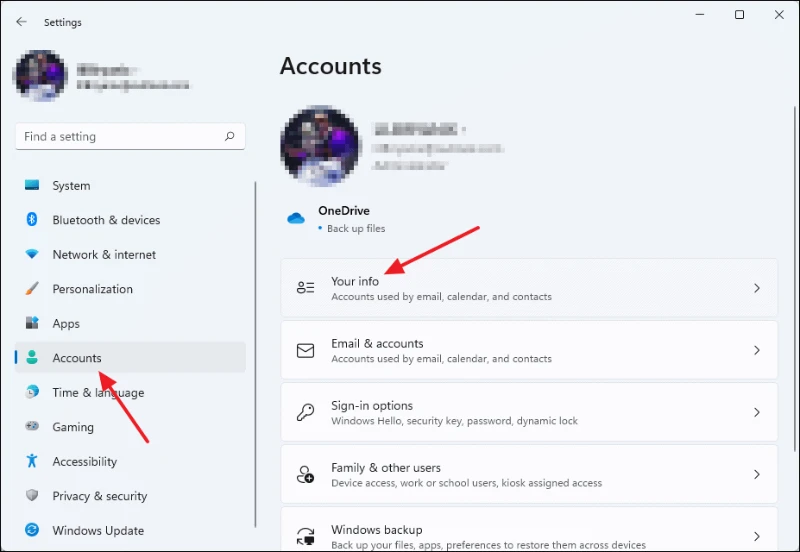Click the Accounts person icon in sidebar
Image resolution: width=800 pixels, height=552 pixels.
click(x=32, y=357)
